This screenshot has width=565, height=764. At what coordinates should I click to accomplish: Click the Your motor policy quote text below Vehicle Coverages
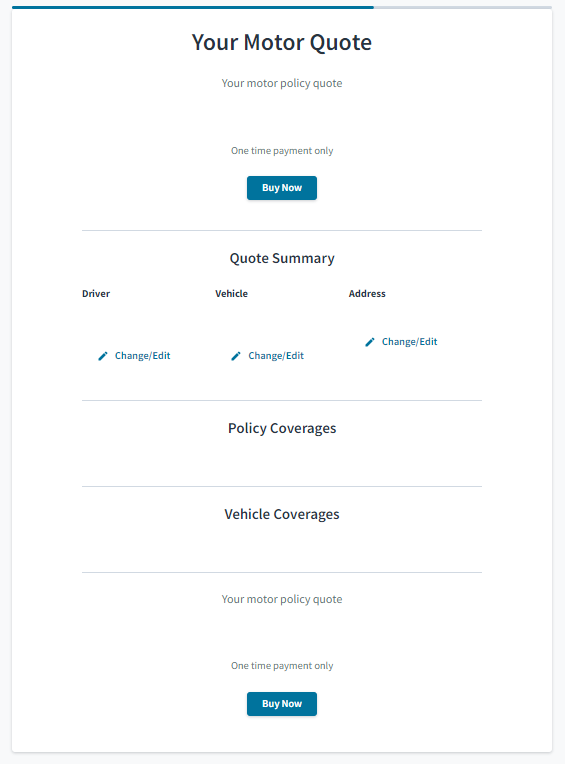tap(282, 599)
